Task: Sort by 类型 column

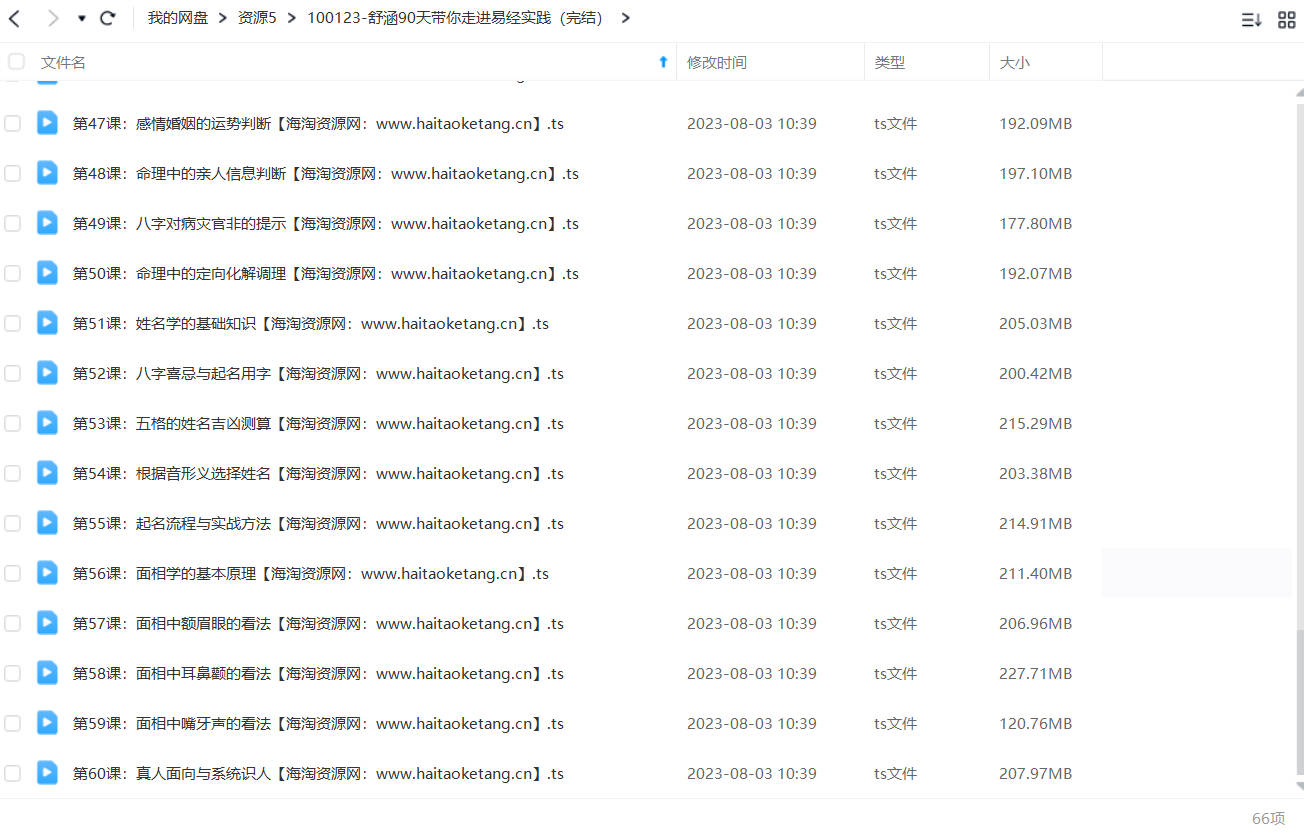Action: (889, 62)
